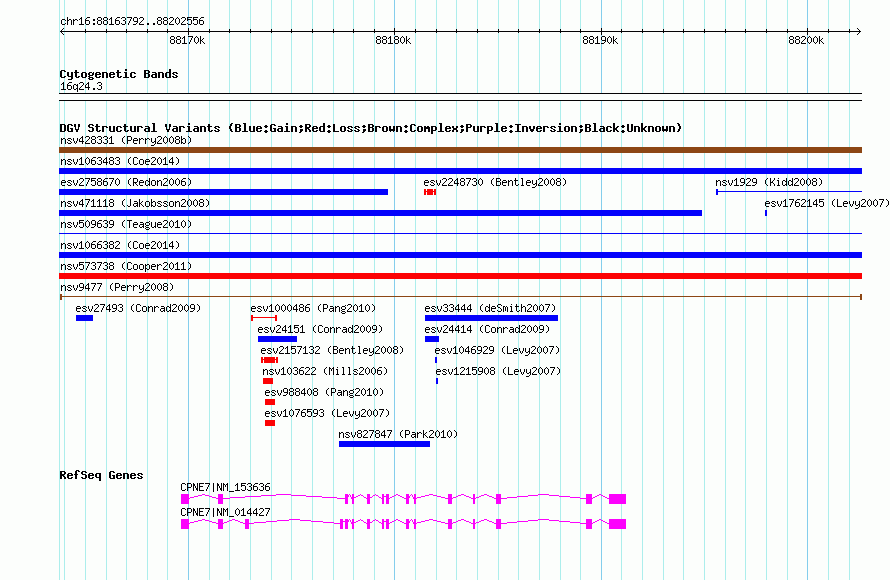Select the blue nsv471118 gain bar

[380, 213]
